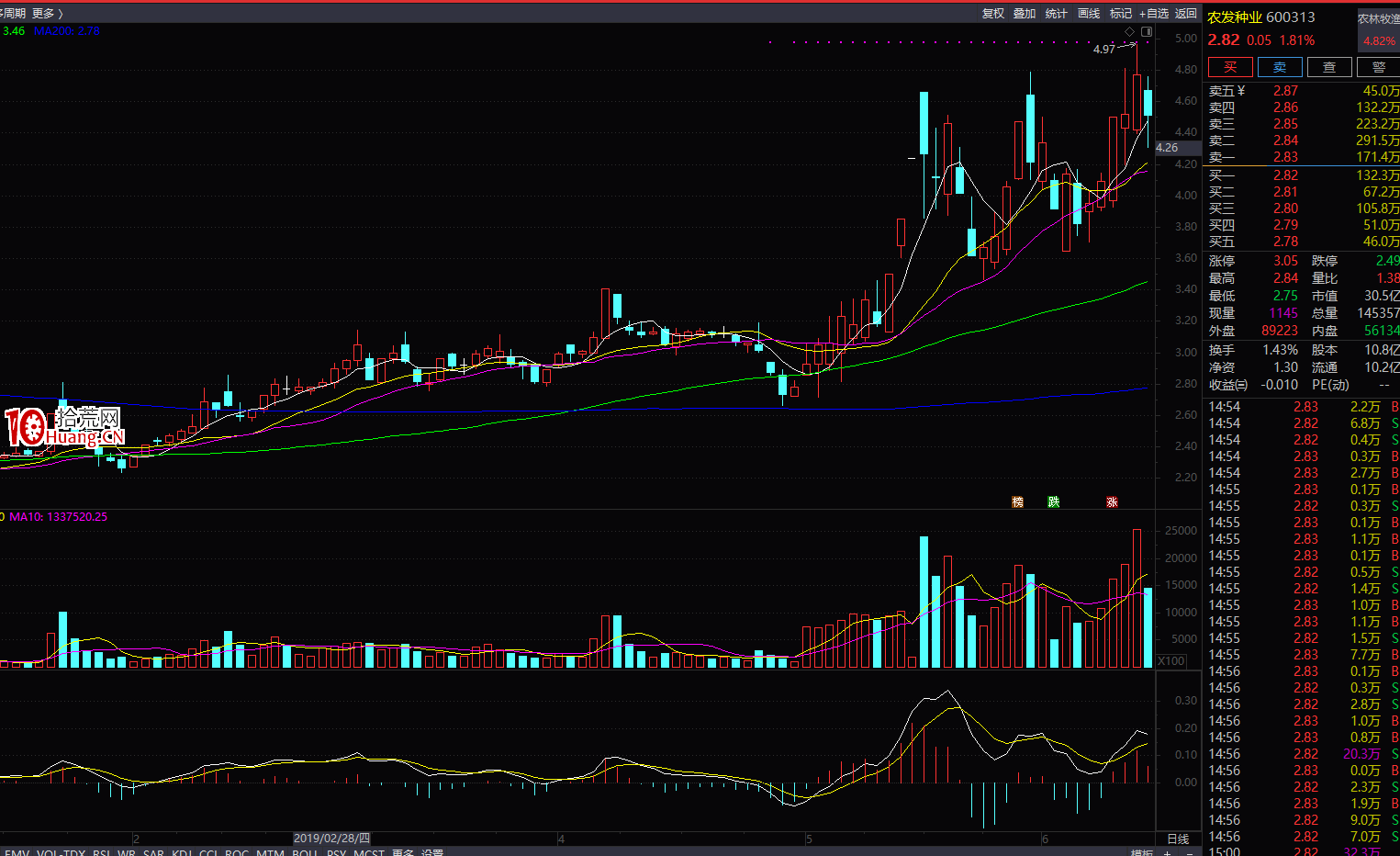Click the 2019/02/28/四 date label
The width and height of the screenshot is (1400, 856).
[331, 839]
